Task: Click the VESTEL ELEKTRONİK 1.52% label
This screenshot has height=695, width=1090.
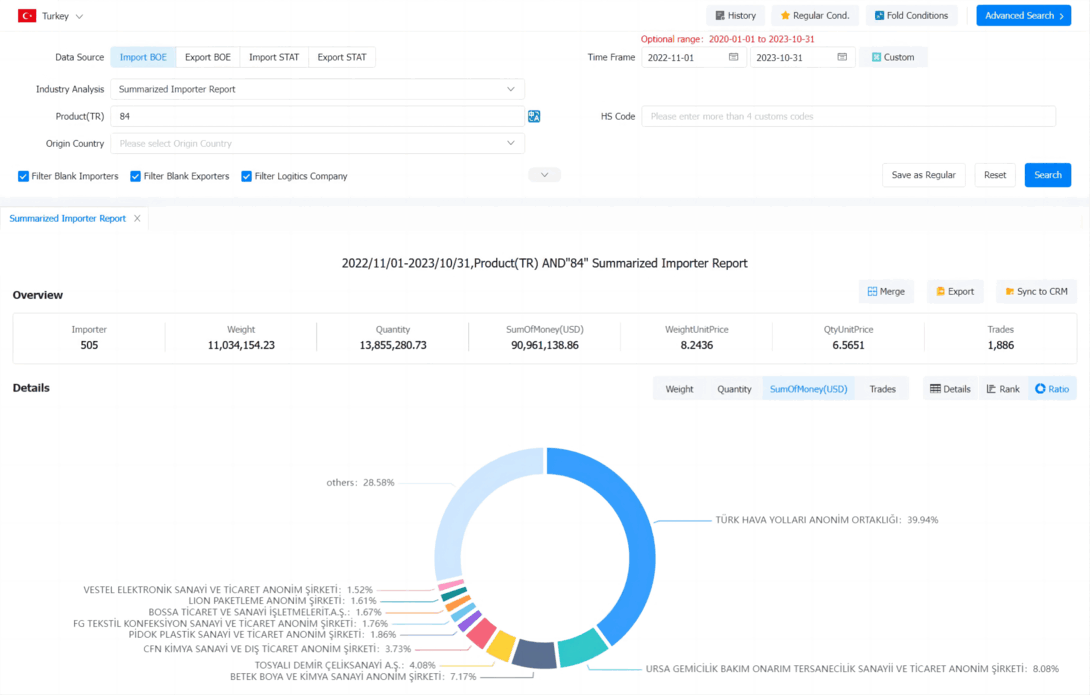Action: click(228, 589)
